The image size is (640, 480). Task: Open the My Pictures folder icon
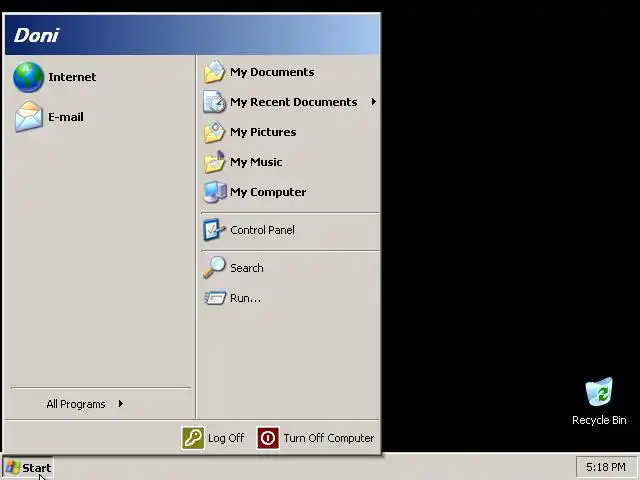214,132
